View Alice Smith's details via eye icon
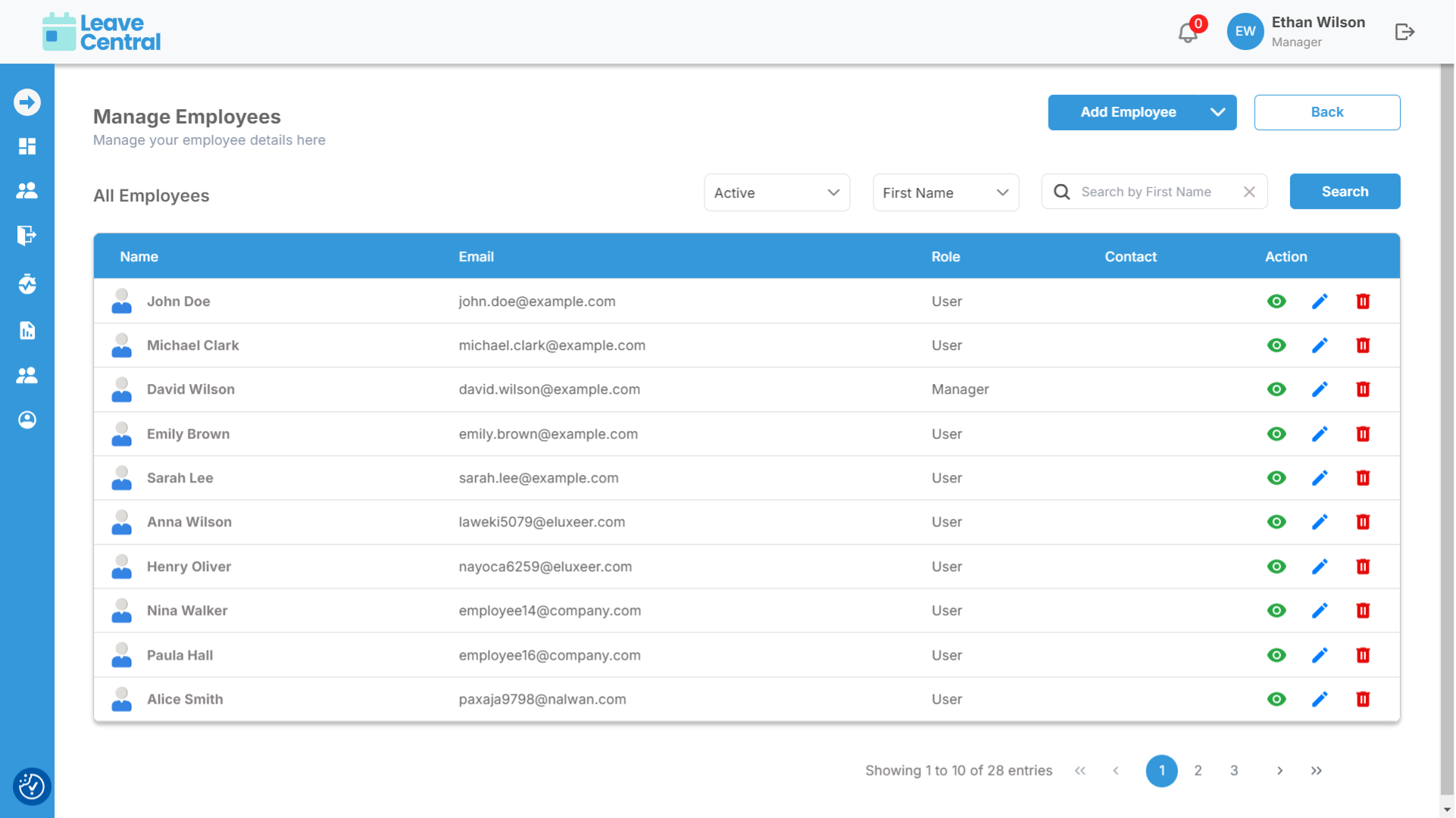 (x=1276, y=699)
